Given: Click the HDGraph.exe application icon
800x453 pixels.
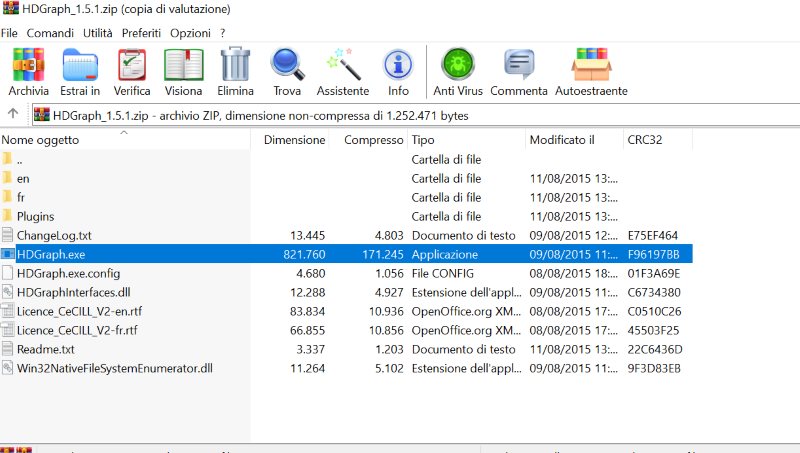Looking at the screenshot, I should pos(8,254).
